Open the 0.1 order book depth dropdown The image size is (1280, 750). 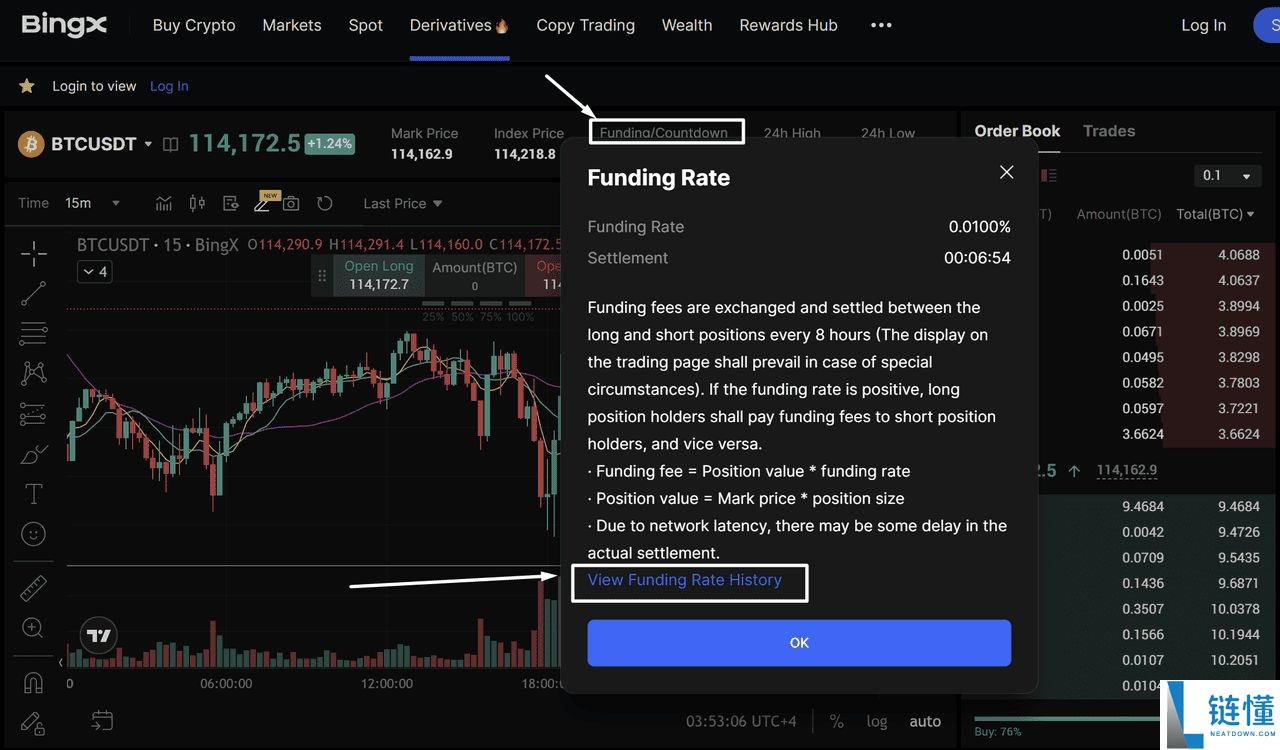tap(1226, 176)
